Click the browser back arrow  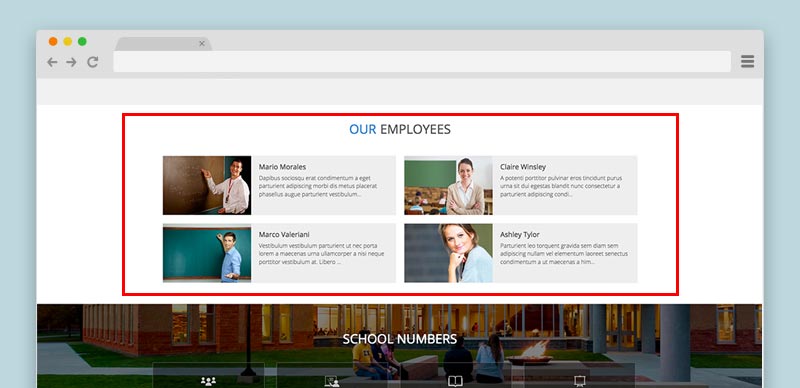52,62
